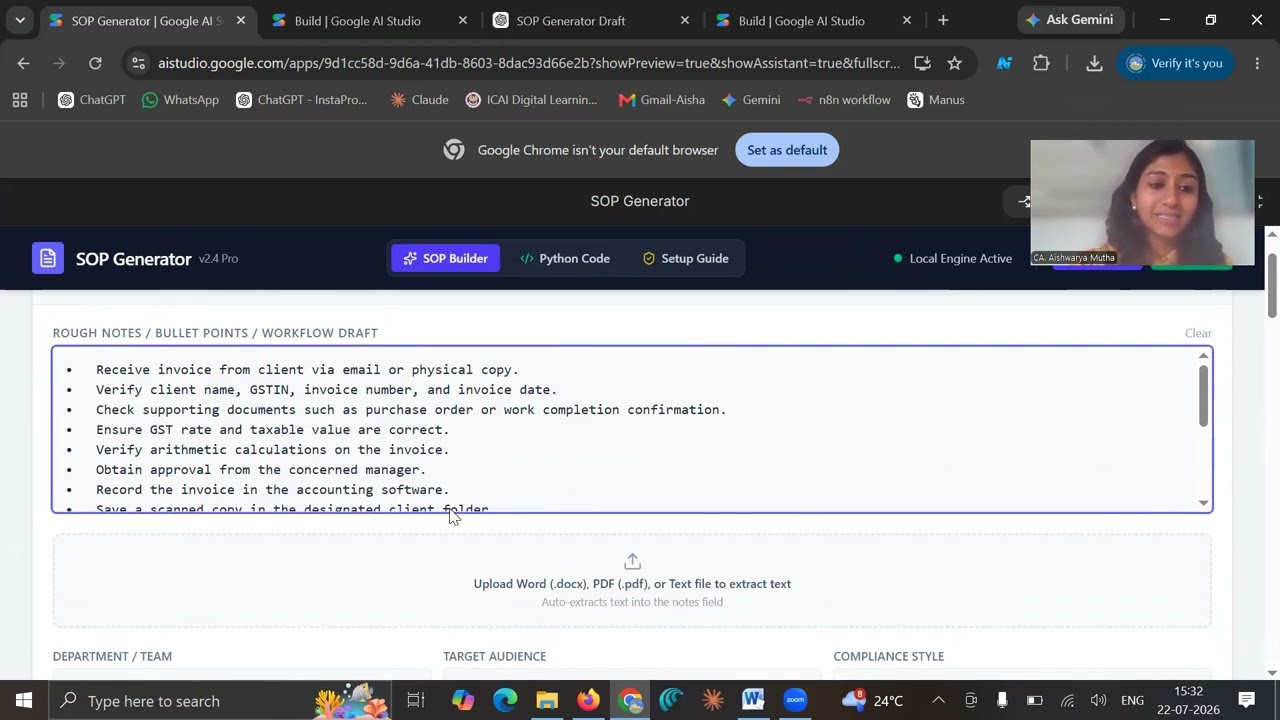Open the volume speaker tray icon
Image resolution: width=1280 pixels, height=720 pixels.
[x=1099, y=700]
